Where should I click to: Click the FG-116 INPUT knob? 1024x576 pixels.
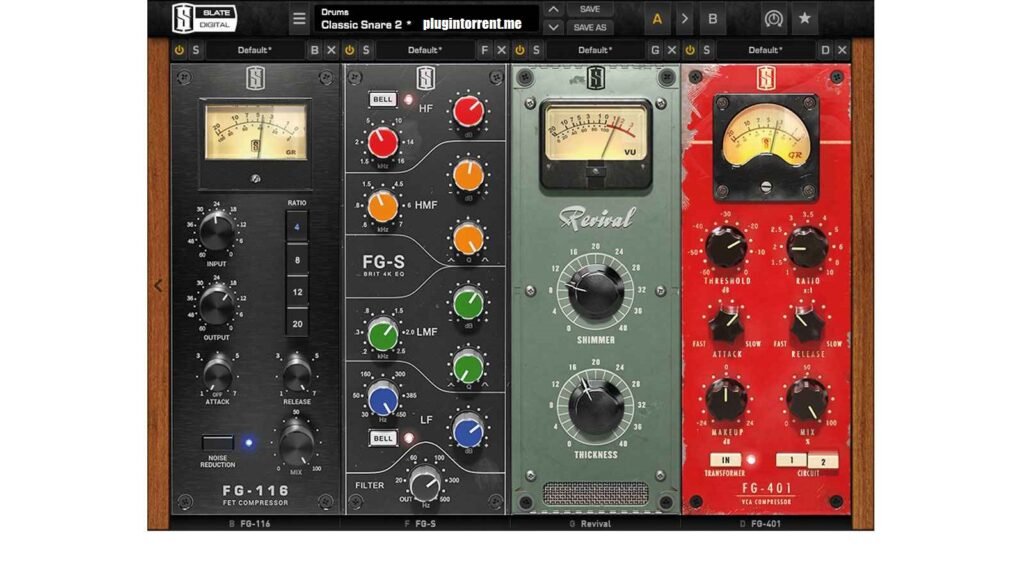coord(216,231)
